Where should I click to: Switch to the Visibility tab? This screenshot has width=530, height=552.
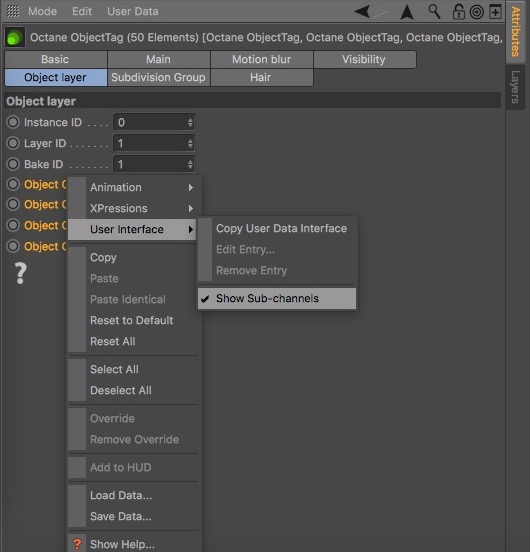point(365,59)
